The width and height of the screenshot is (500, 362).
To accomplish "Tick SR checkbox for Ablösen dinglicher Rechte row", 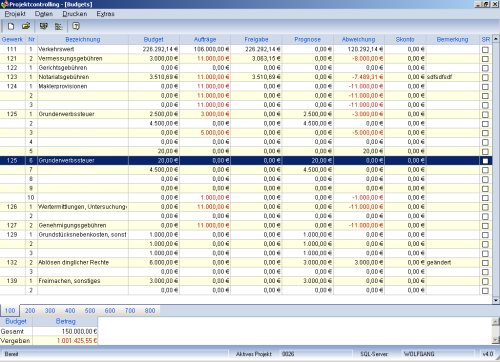I will coord(485,263).
